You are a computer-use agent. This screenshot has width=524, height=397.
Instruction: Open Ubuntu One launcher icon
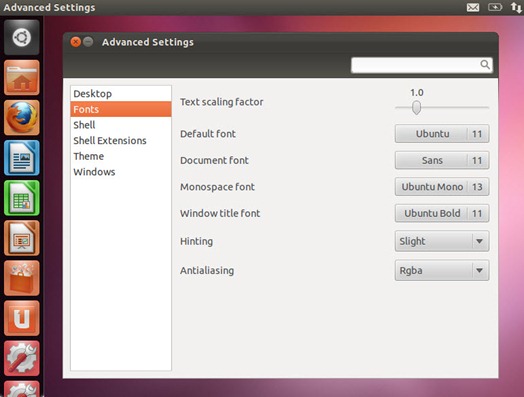click(x=22, y=318)
